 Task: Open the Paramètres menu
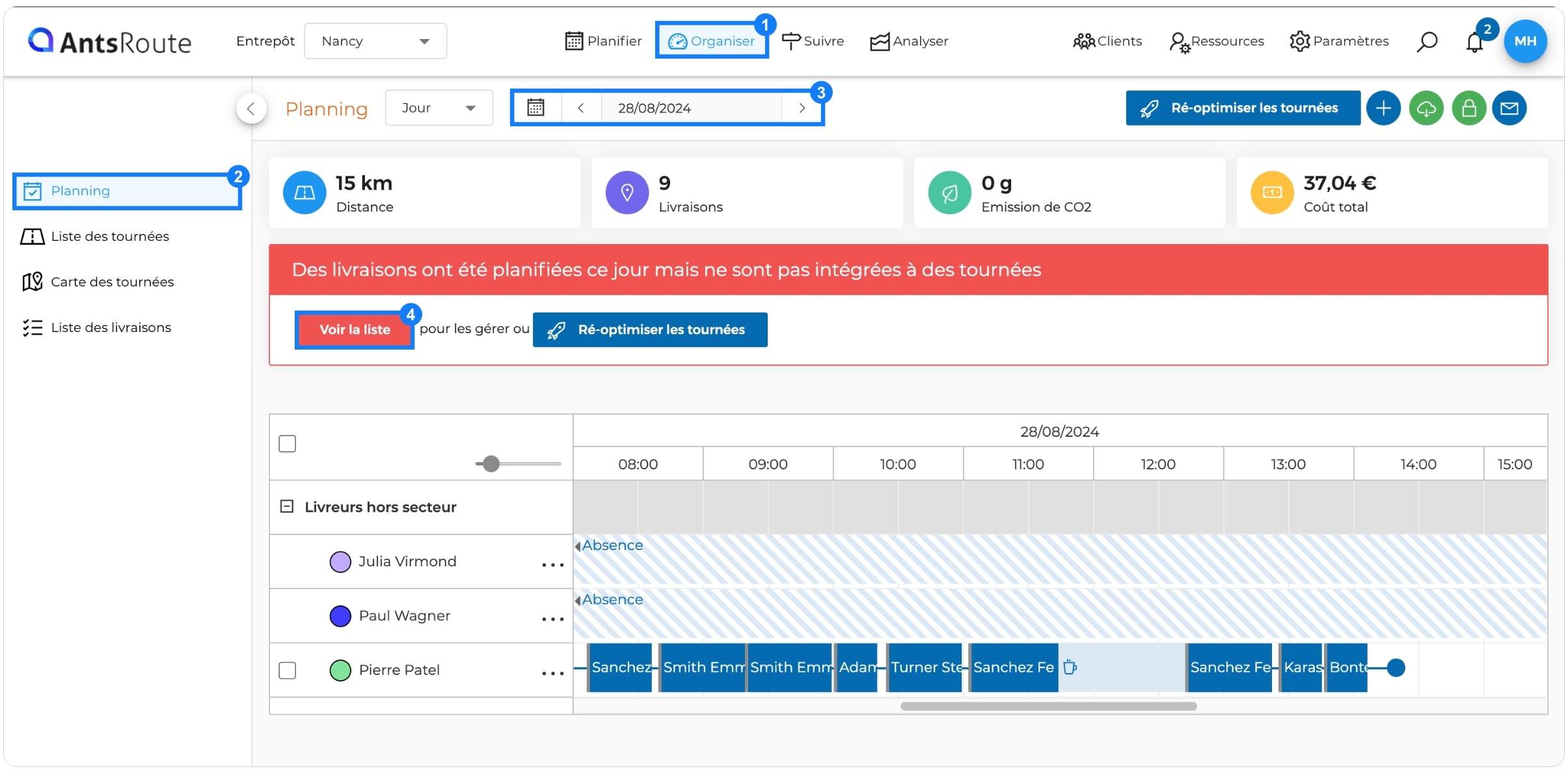(x=1340, y=41)
